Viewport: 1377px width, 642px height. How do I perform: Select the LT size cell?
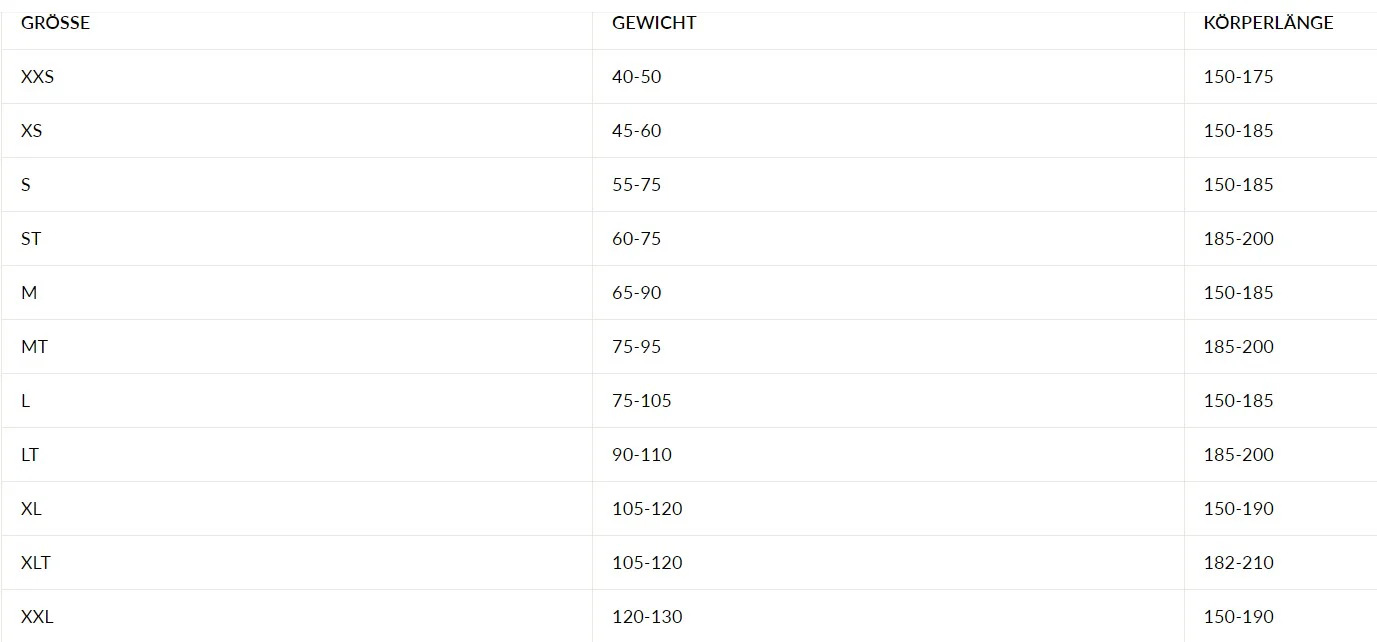click(30, 455)
